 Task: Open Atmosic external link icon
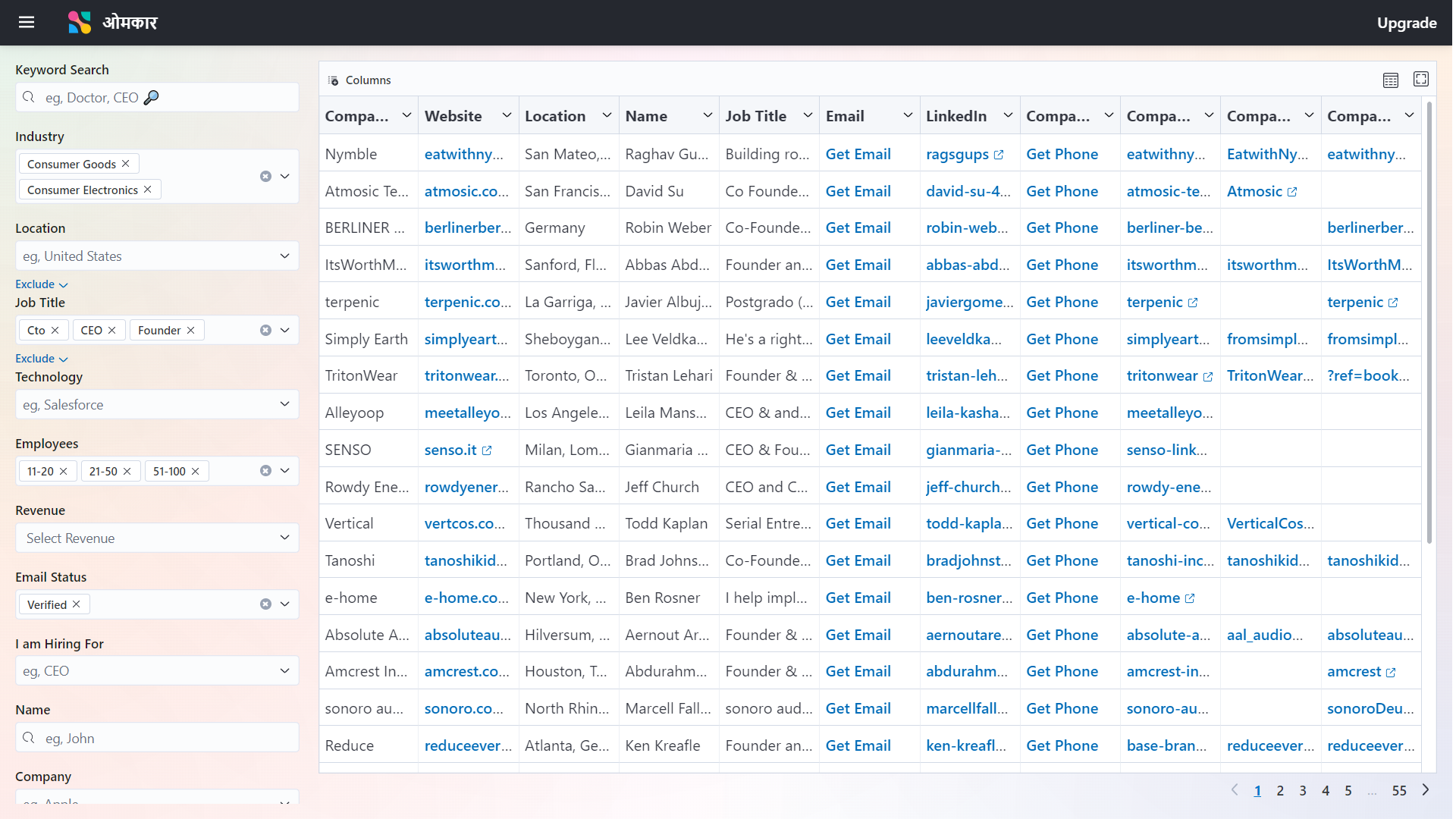pyautogui.click(x=1292, y=192)
